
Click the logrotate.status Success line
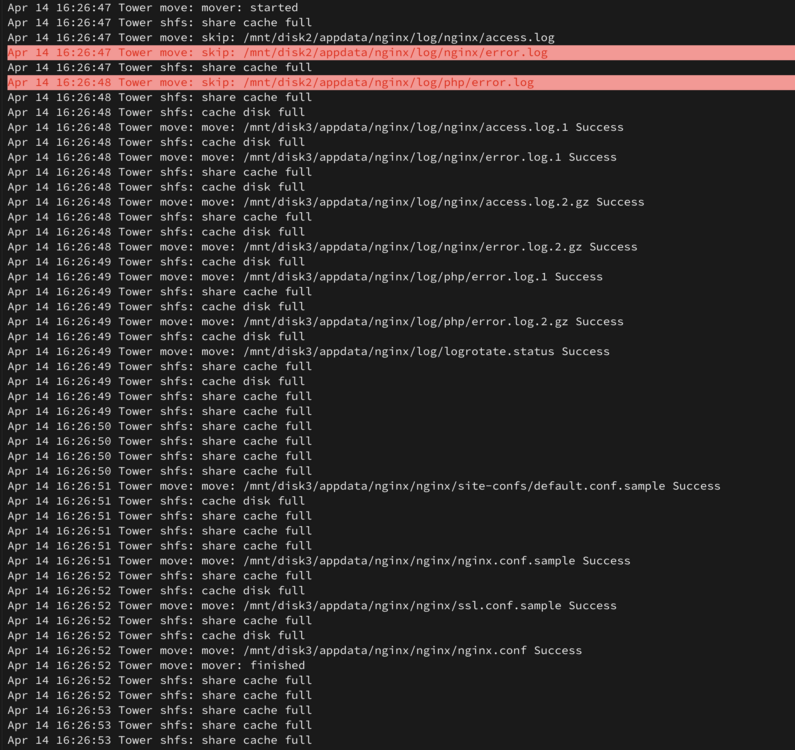(308, 351)
